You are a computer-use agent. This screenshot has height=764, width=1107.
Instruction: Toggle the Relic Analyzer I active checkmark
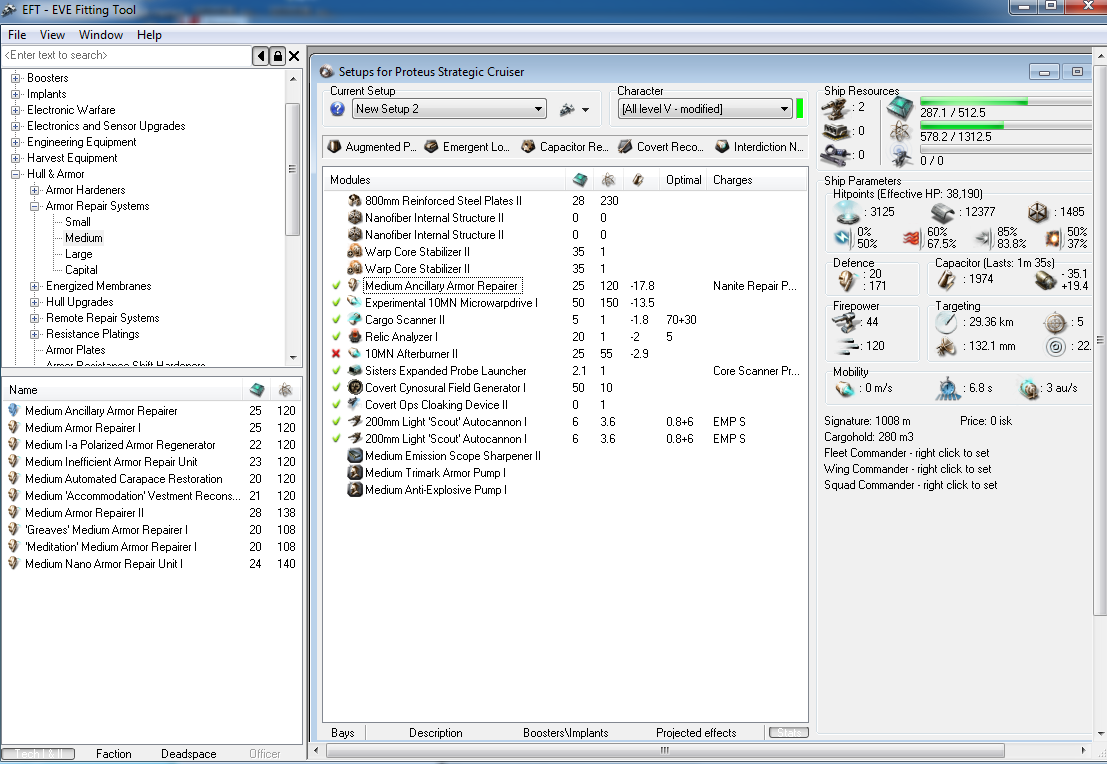click(x=336, y=336)
